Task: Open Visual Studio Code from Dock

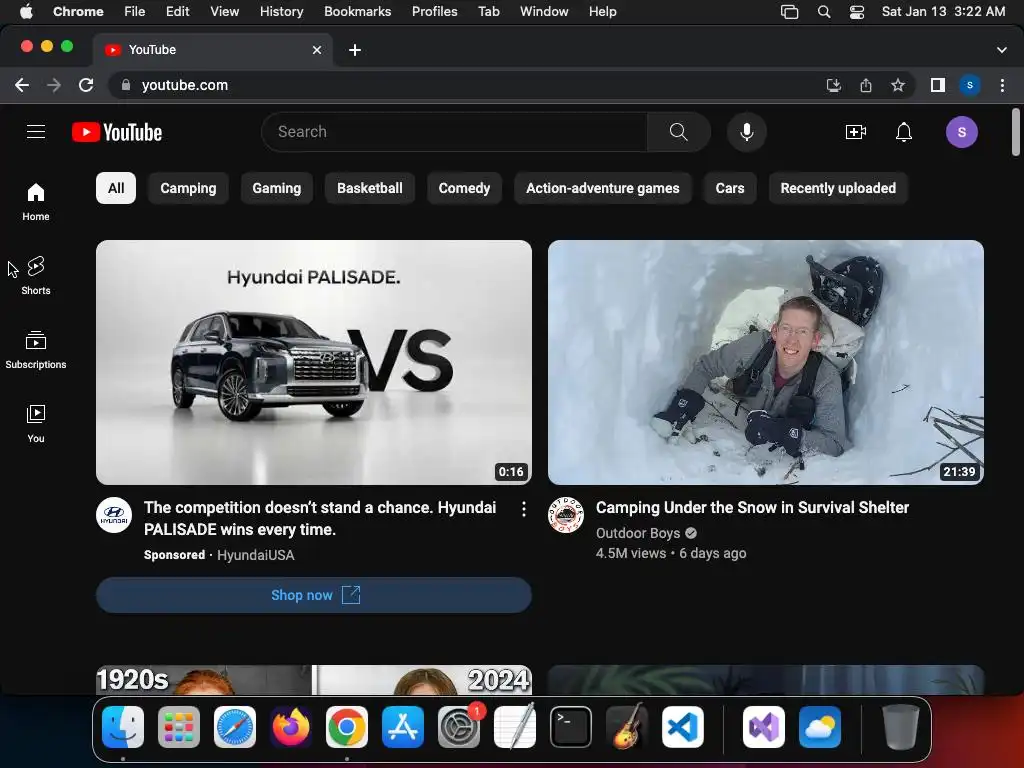Action: click(682, 727)
